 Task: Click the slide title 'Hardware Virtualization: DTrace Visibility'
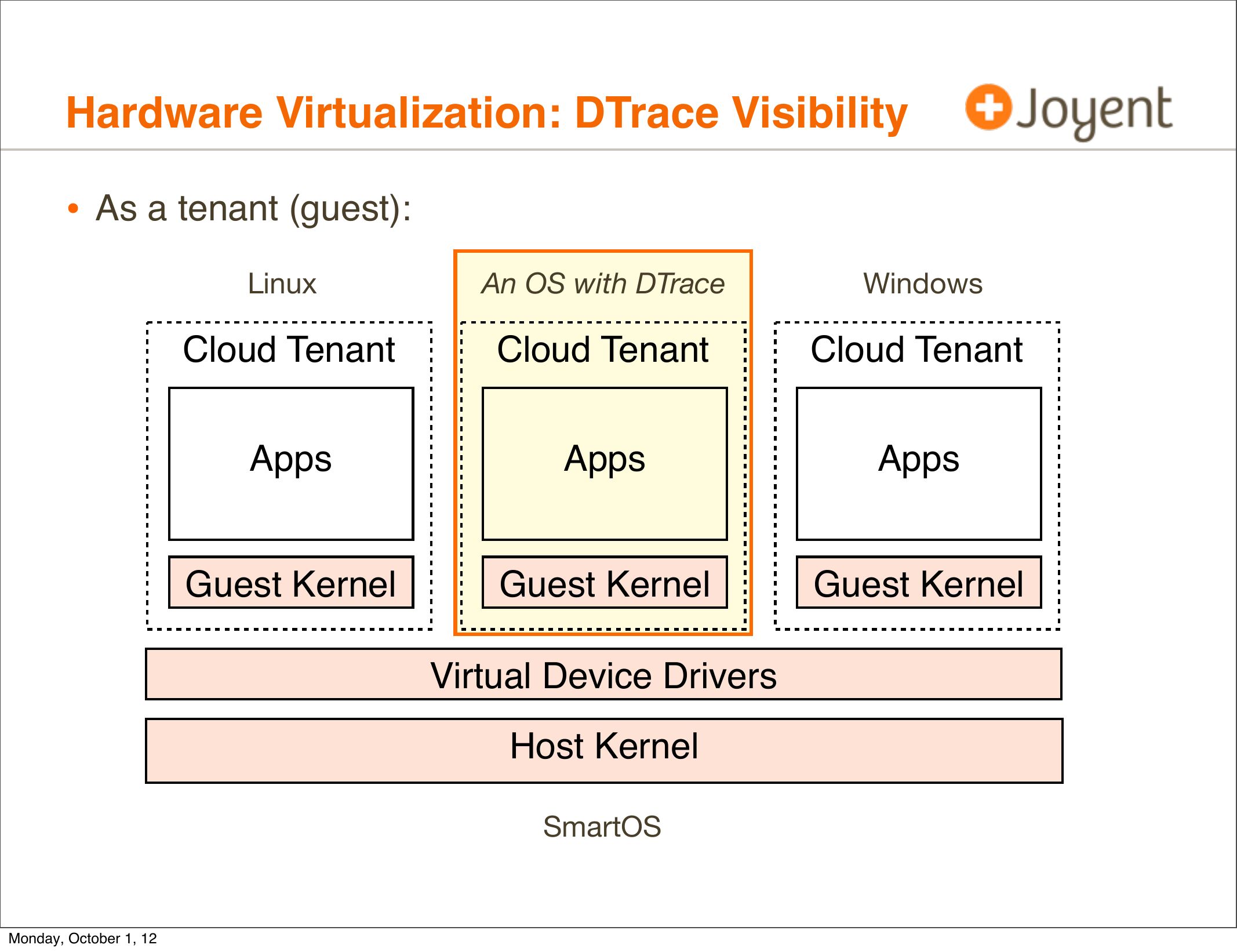click(x=487, y=113)
